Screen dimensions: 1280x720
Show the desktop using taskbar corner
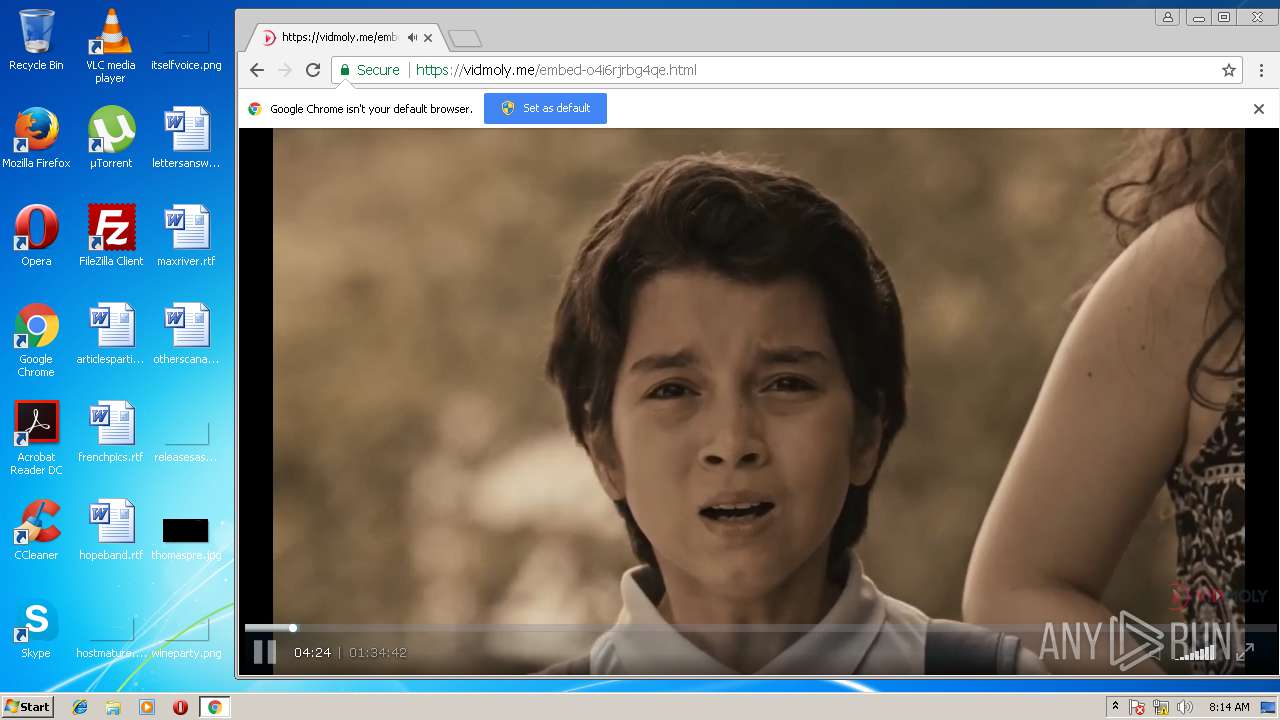(1269, 707)
